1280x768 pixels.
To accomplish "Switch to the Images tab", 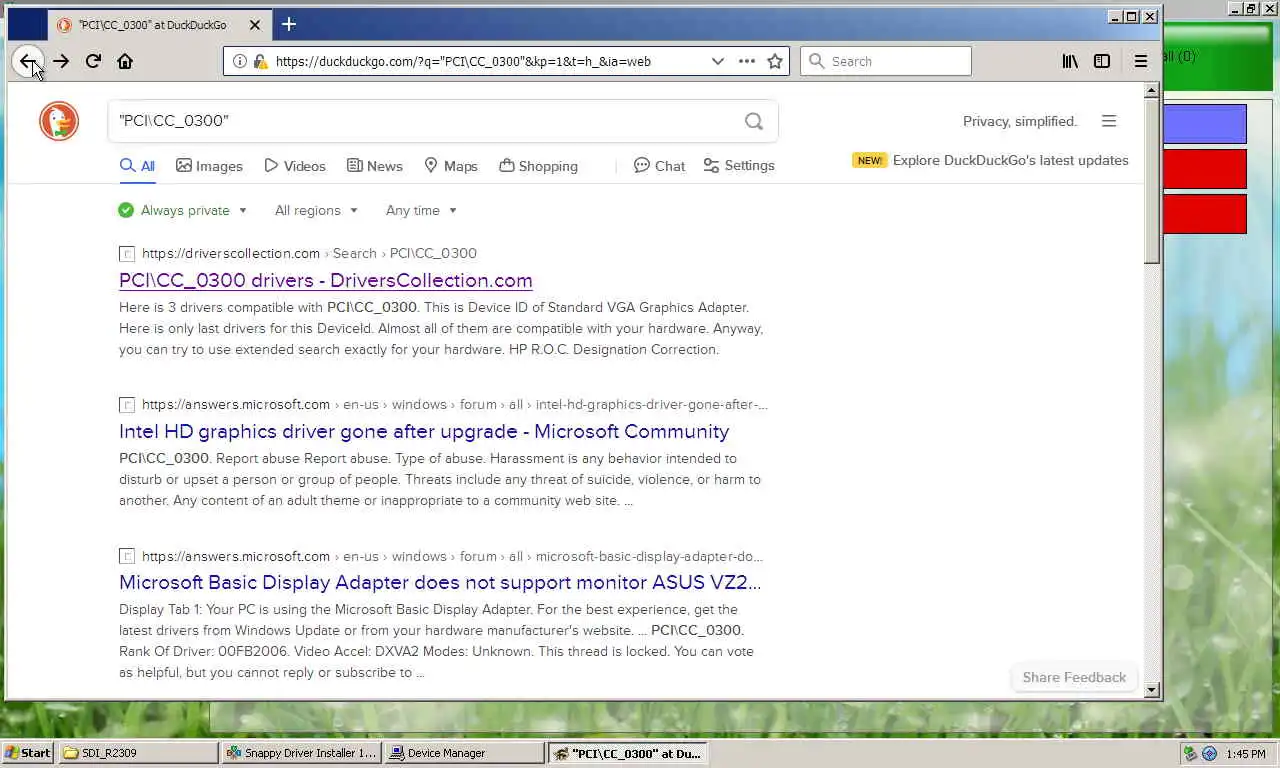I will coord(209,166).
